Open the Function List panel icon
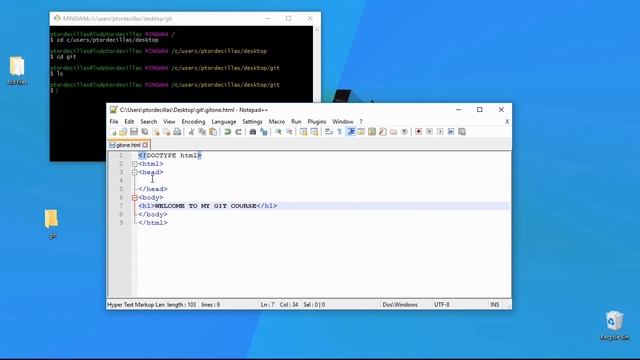The width and height of the screenshot is (640, 360). coord(382,132)
